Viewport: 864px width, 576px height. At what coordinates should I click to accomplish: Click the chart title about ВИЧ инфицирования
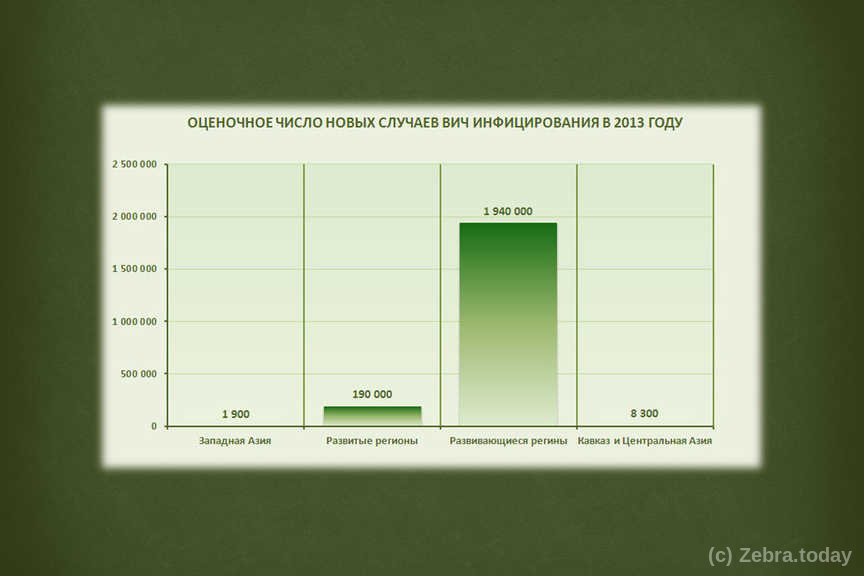tap(435, 123)
